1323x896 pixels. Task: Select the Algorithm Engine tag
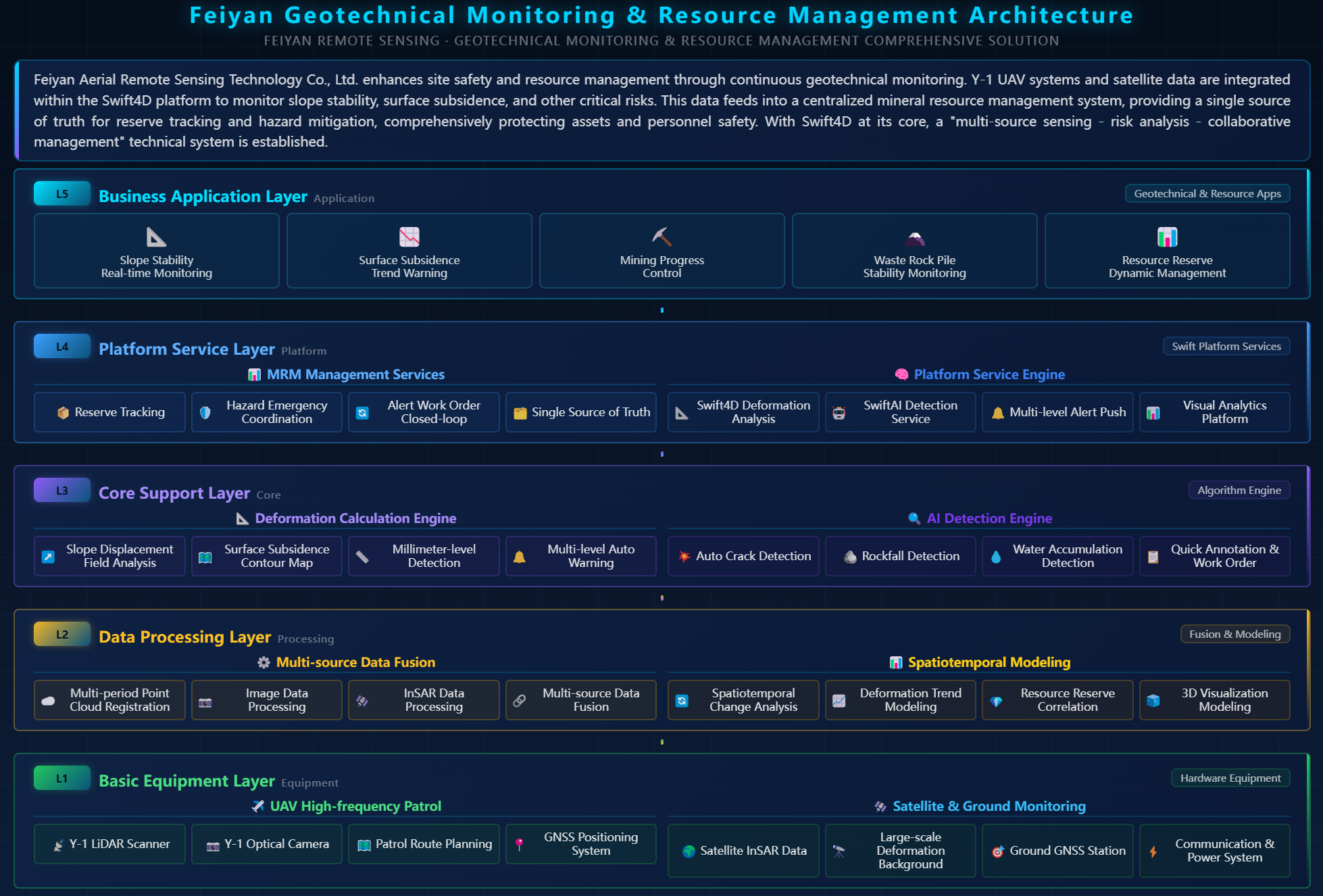(1239, 491)
